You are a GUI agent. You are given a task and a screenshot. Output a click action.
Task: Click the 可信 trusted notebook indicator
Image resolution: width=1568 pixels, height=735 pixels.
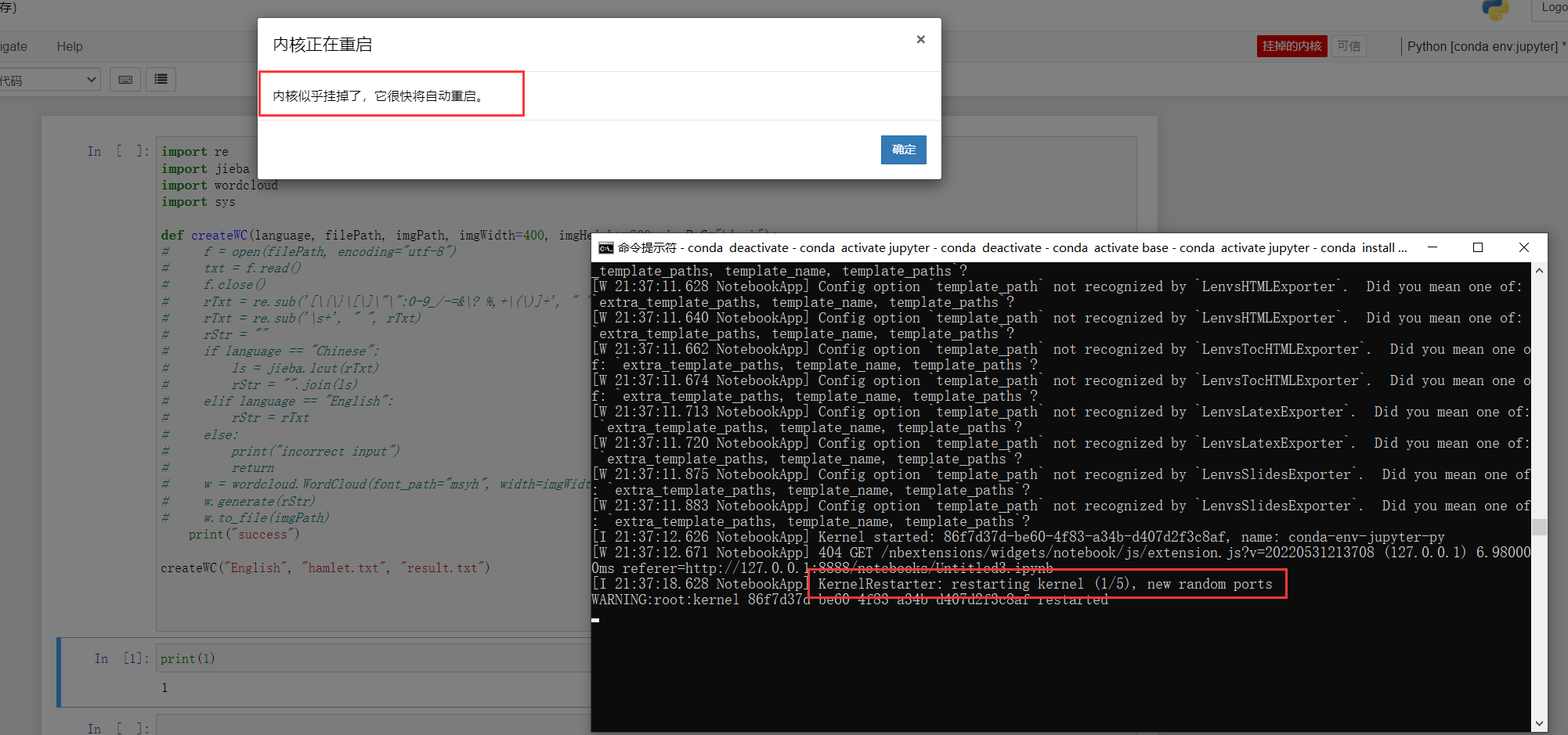[x=1349, y=46]
